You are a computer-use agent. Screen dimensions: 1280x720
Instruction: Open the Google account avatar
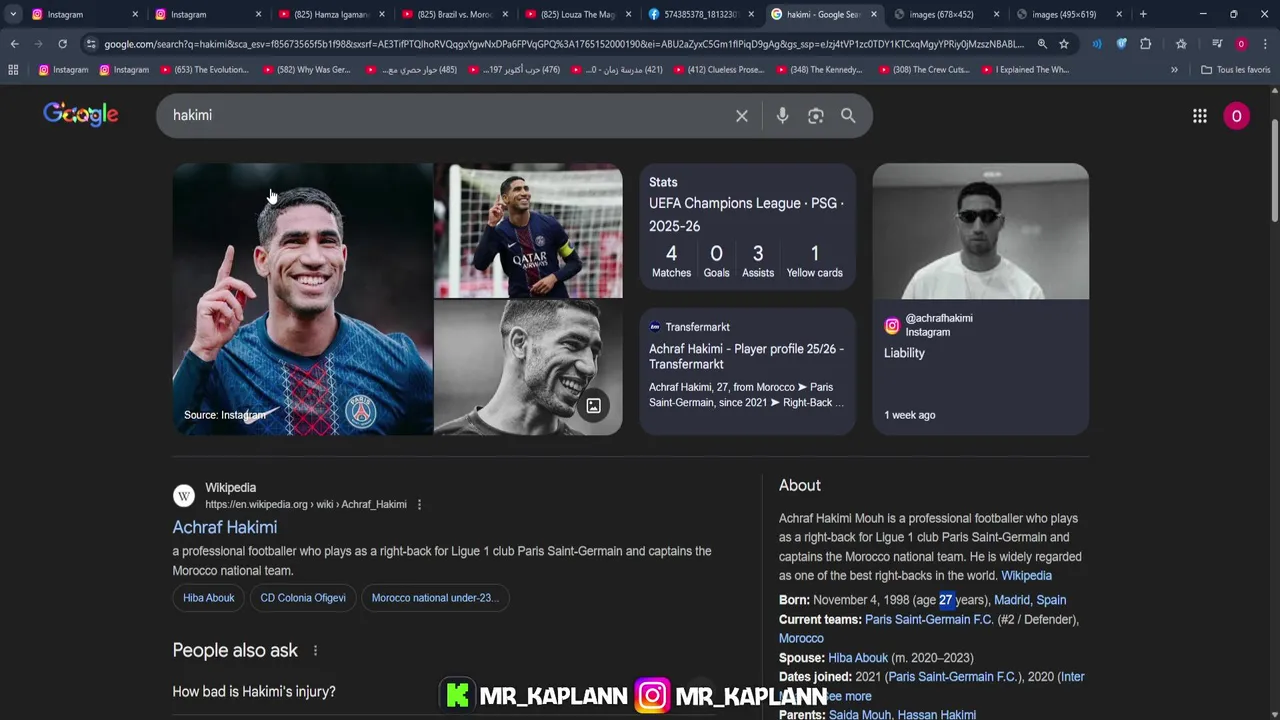point(1237,116)
